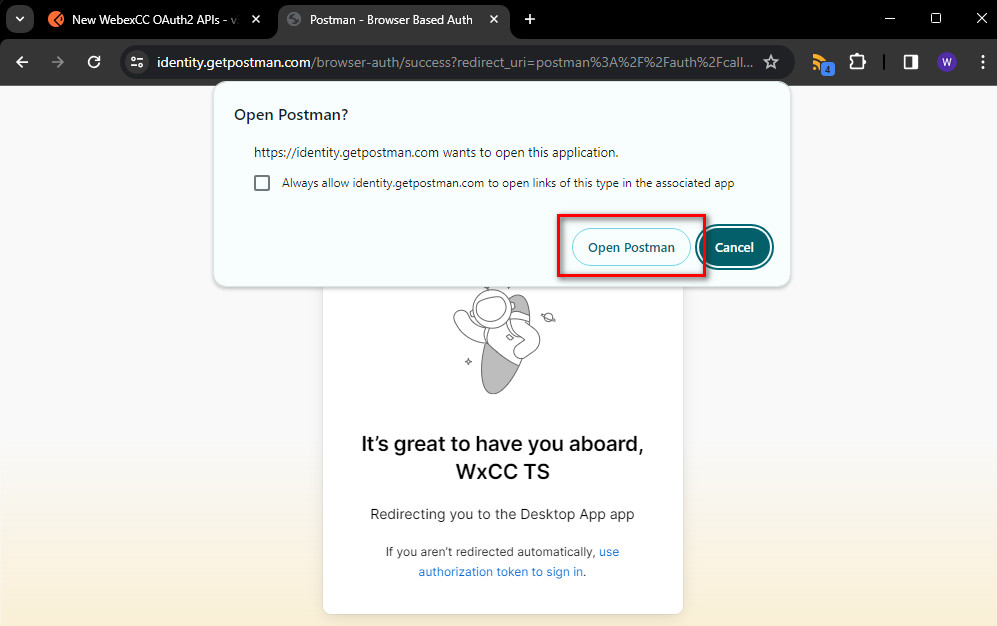Screen dimensions: 997x626
Task: Check Always allow identity.getpostman.com checkbox
Action: pyautogui.click(x=262, y=183)
